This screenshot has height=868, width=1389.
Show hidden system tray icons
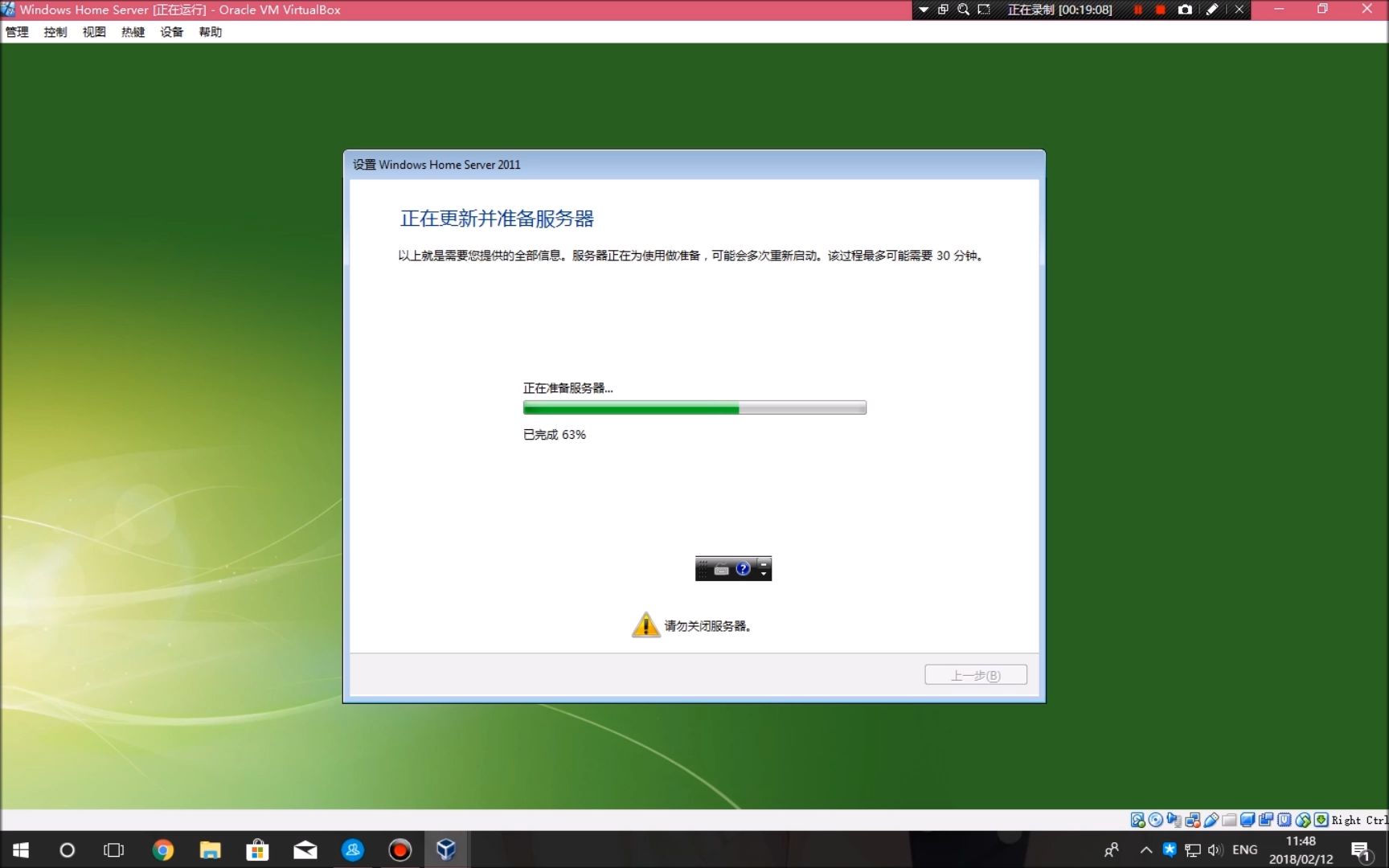click(1146, 850)
